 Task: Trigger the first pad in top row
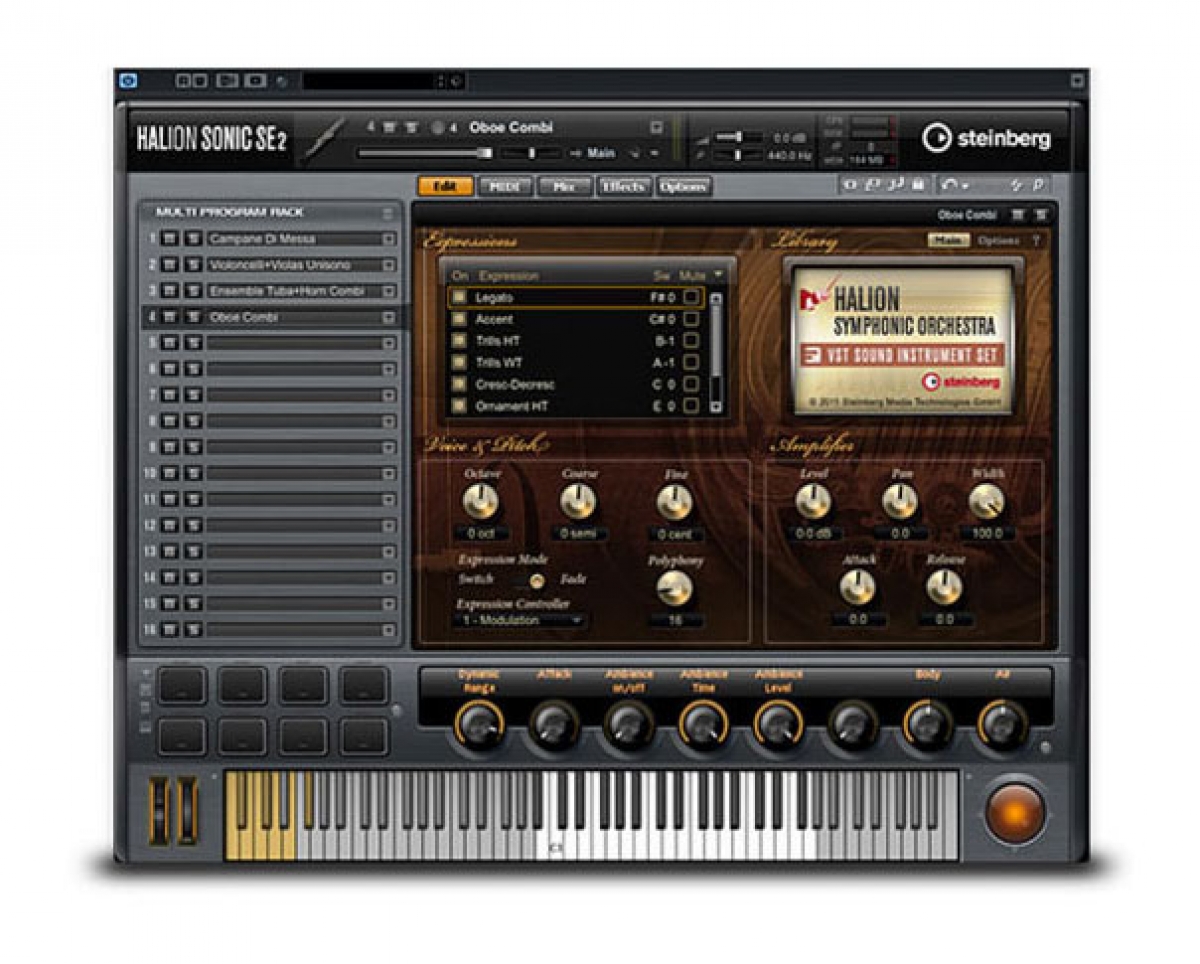[x=182, y=686]
